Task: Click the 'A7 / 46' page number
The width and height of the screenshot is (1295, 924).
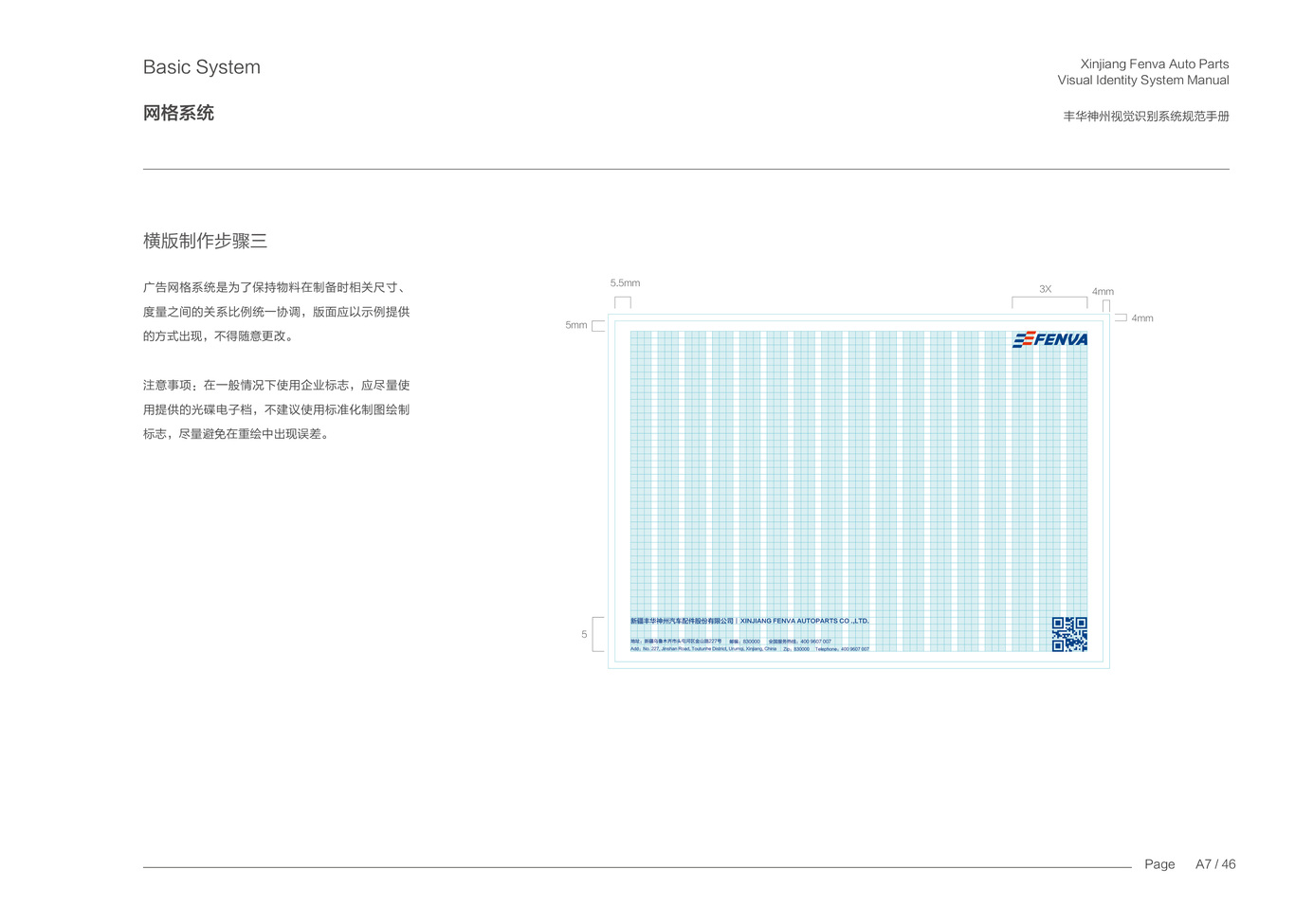Action: (1215, 864)
